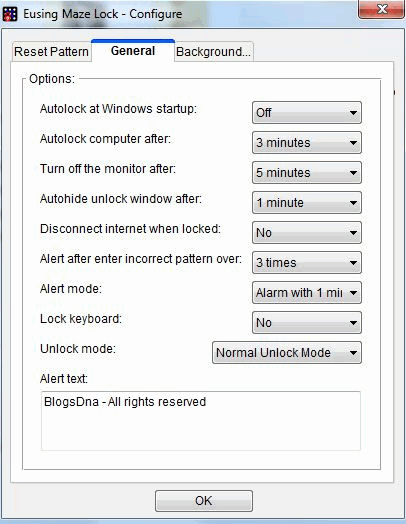The height and width of the screenshot is (524, 406).
Task: Open Disconnect internet when locked dropdown
Action: (x=307, y=233)
